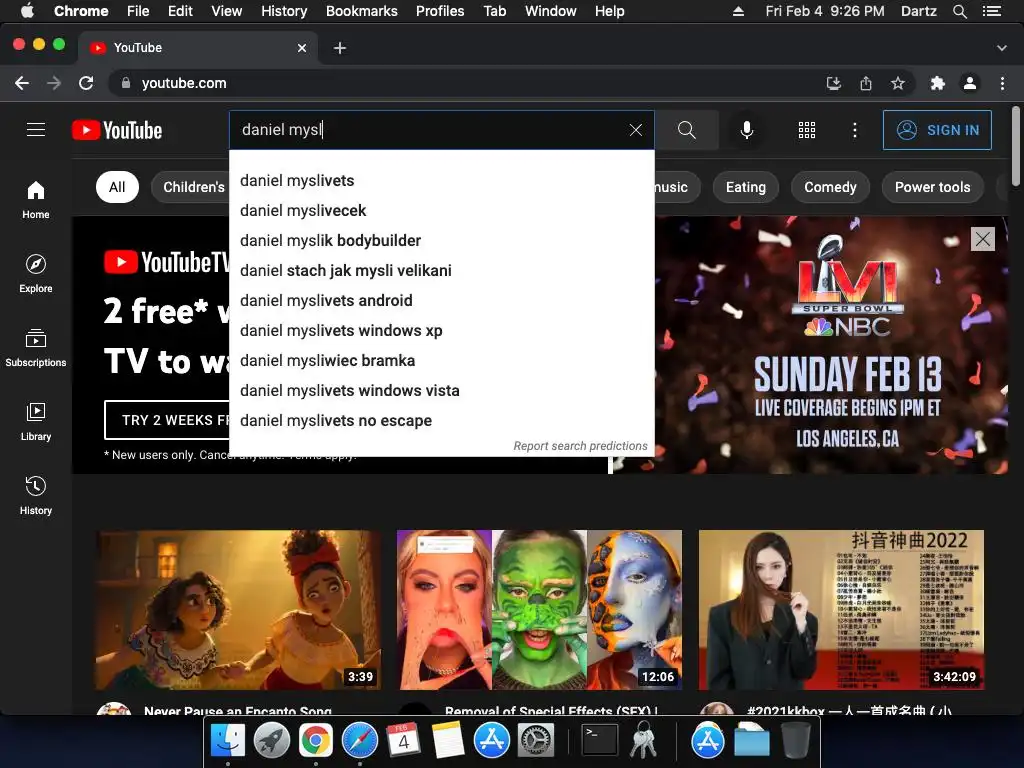Select the Children's filter chip
Image resolution: width=1024 pixels, height=768 pixels.
point(191,187)
